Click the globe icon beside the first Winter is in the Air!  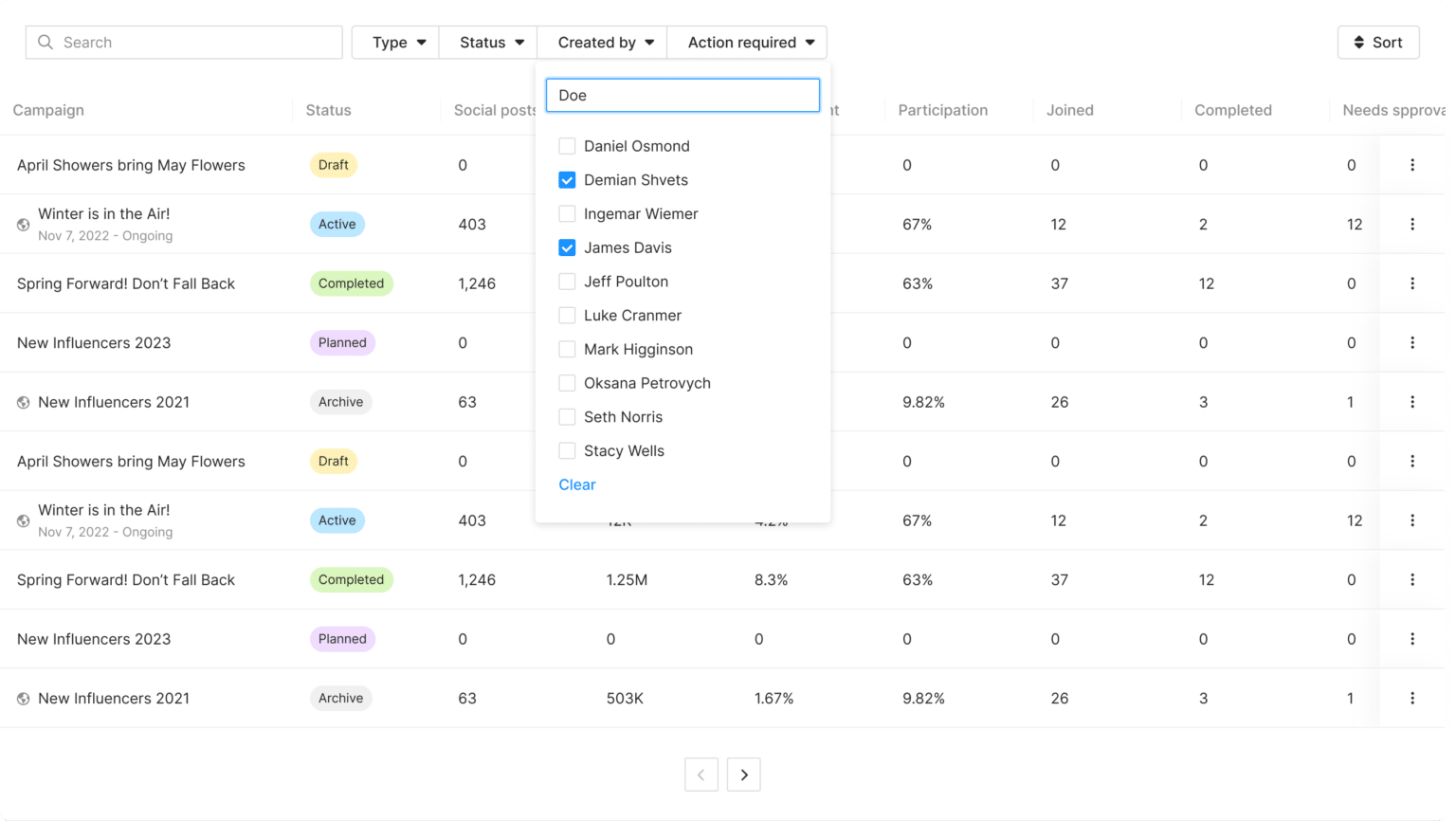(24, 225)
